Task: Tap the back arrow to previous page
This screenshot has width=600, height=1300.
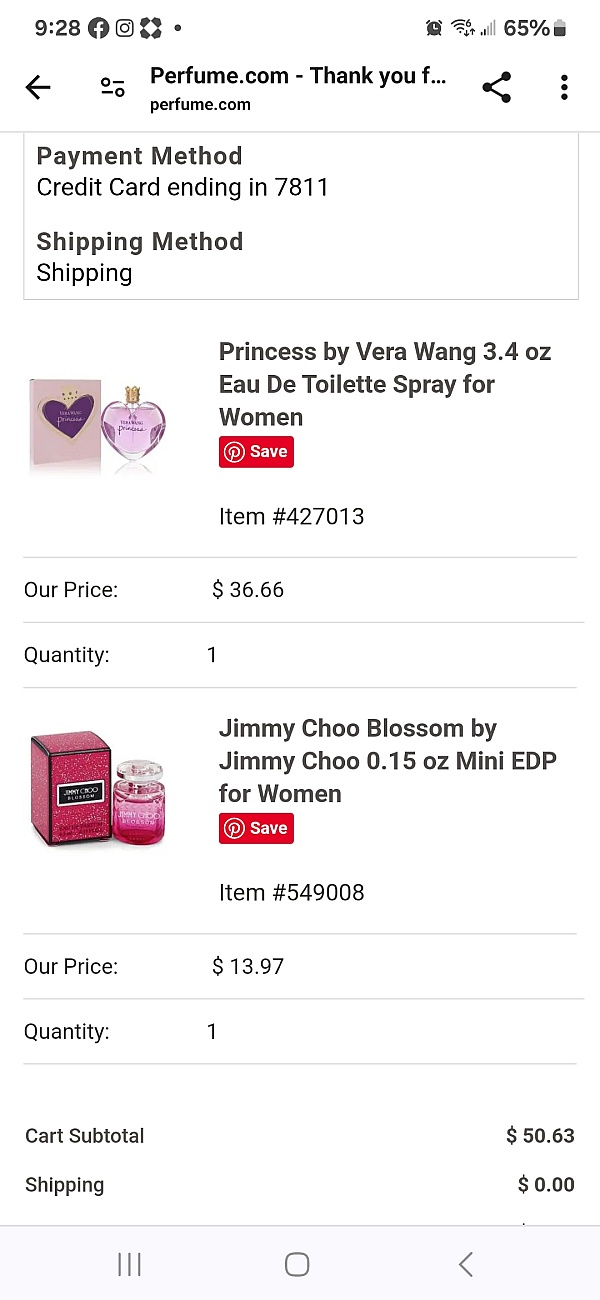Action: click(37, 88)
